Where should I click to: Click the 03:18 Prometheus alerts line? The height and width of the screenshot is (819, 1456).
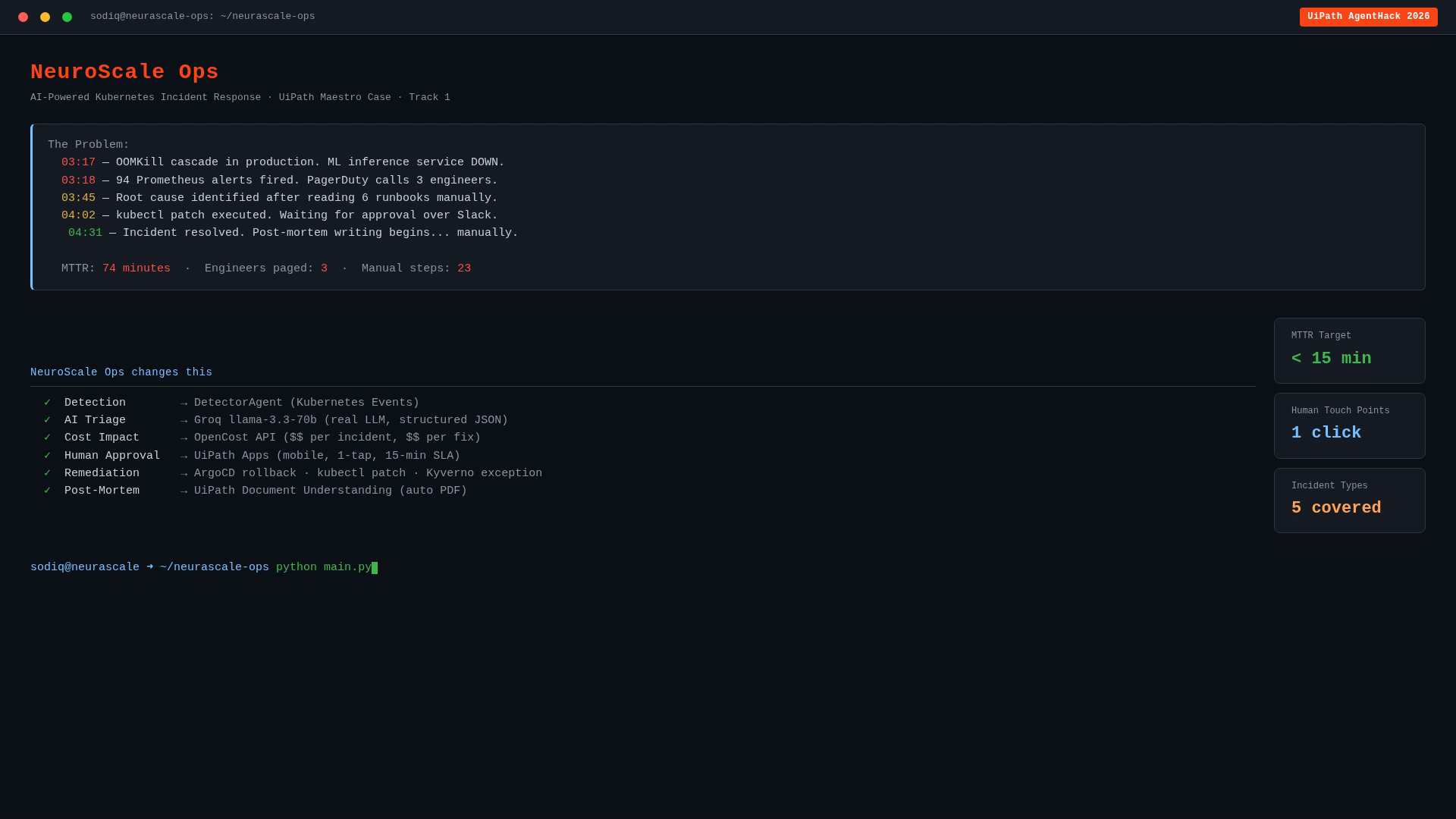click(x=280, y=180)
